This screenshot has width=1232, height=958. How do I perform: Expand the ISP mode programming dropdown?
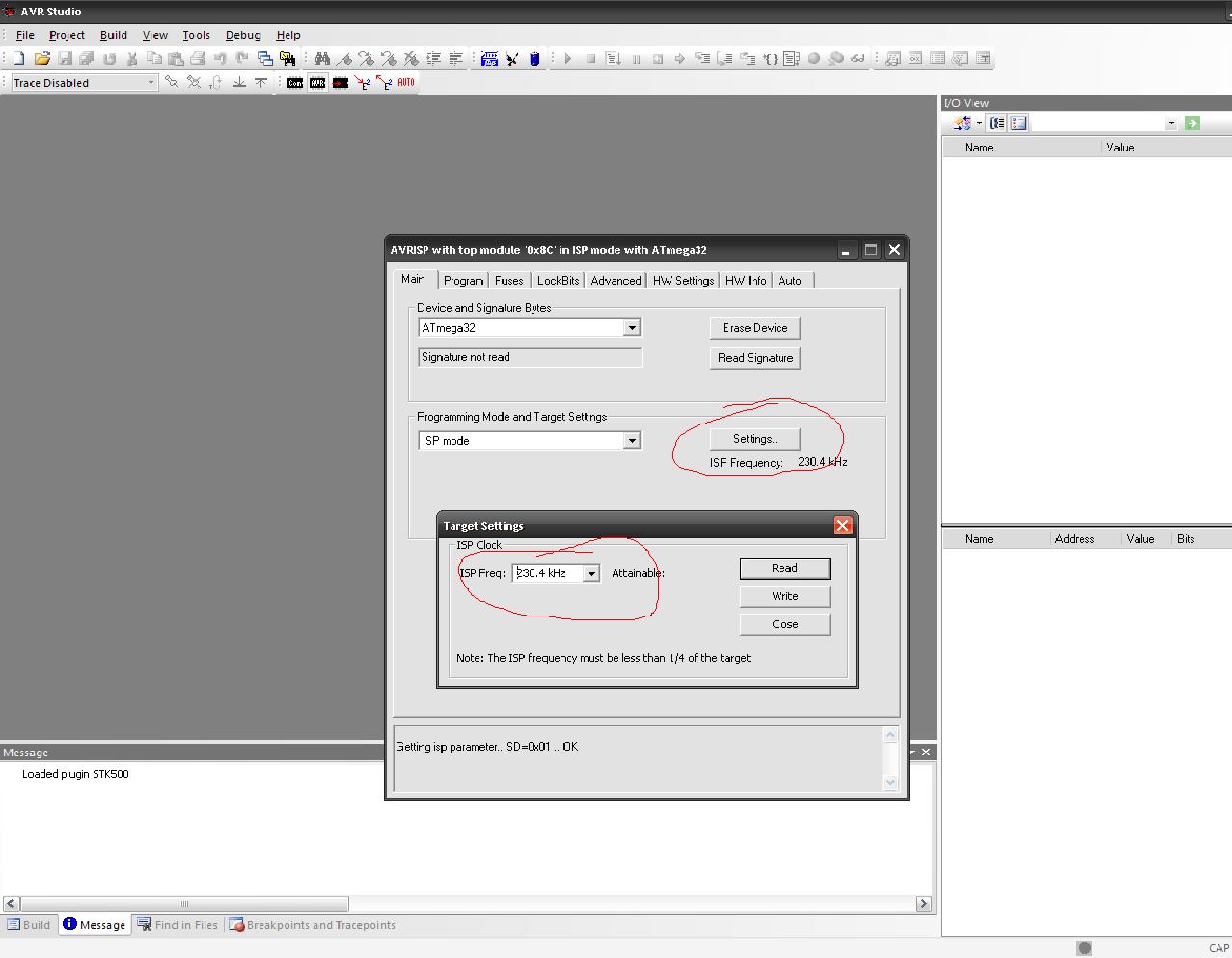tap(632, 441)
